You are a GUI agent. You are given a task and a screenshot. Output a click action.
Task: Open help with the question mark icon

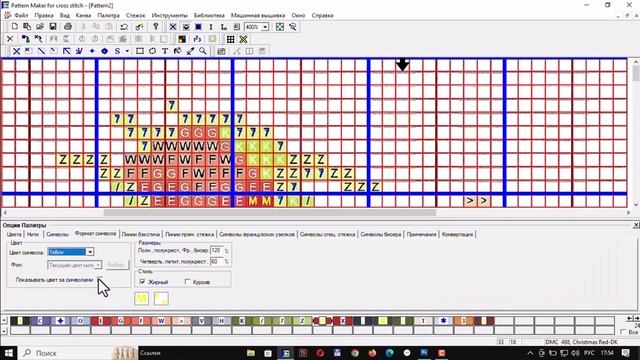click(156, 27)
